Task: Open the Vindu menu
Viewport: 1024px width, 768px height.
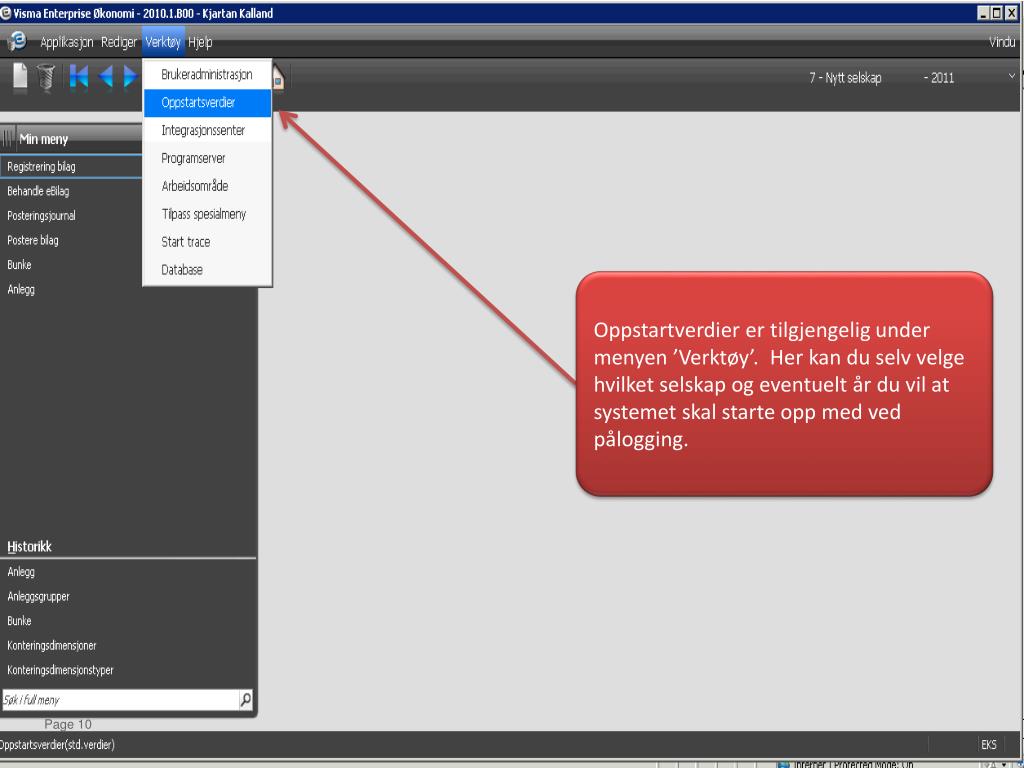Action: (x=1002, y=42)
